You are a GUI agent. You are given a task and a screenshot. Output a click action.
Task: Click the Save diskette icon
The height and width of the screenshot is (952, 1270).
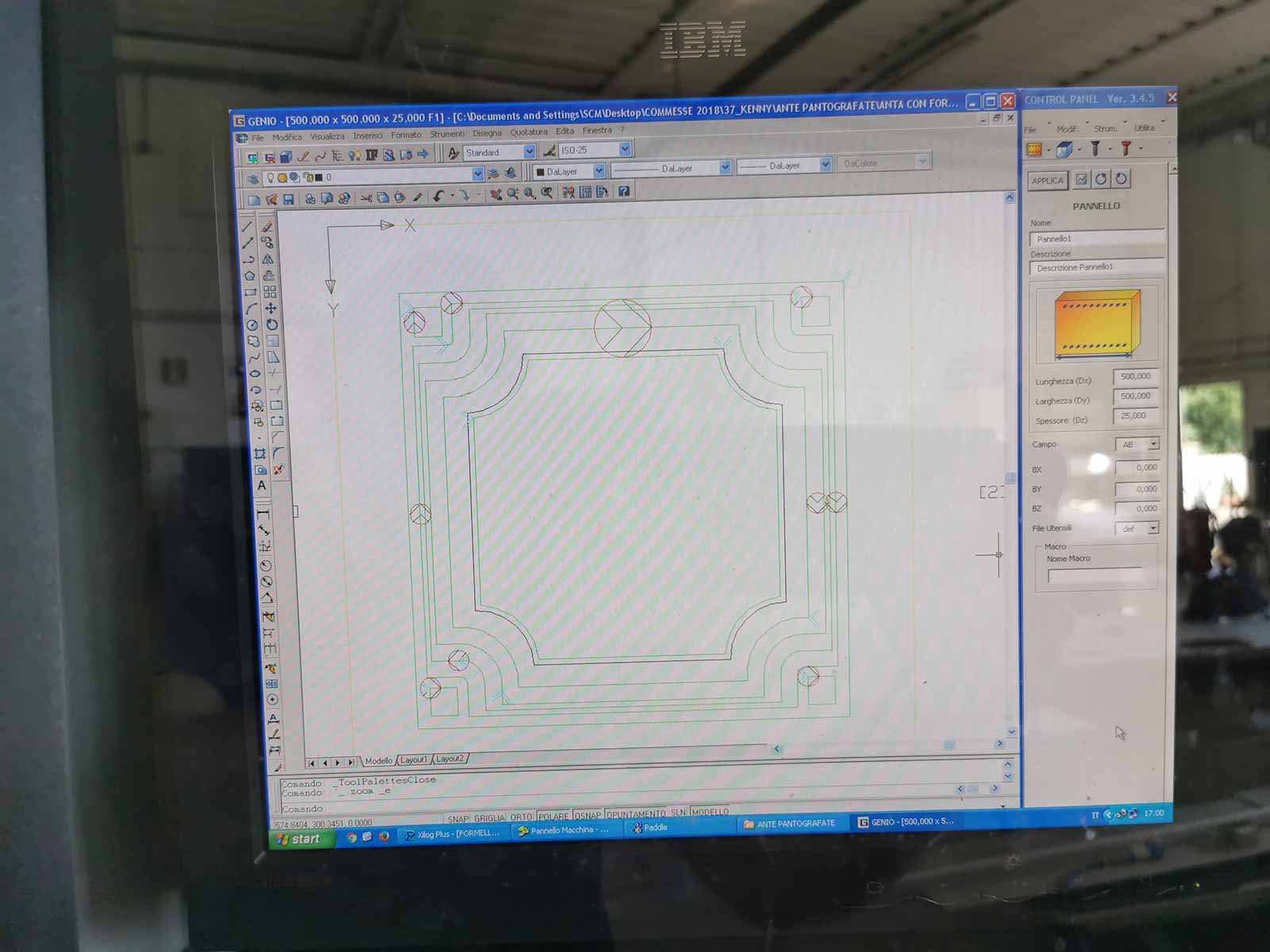pyautogui.click(x=289, y=199)
